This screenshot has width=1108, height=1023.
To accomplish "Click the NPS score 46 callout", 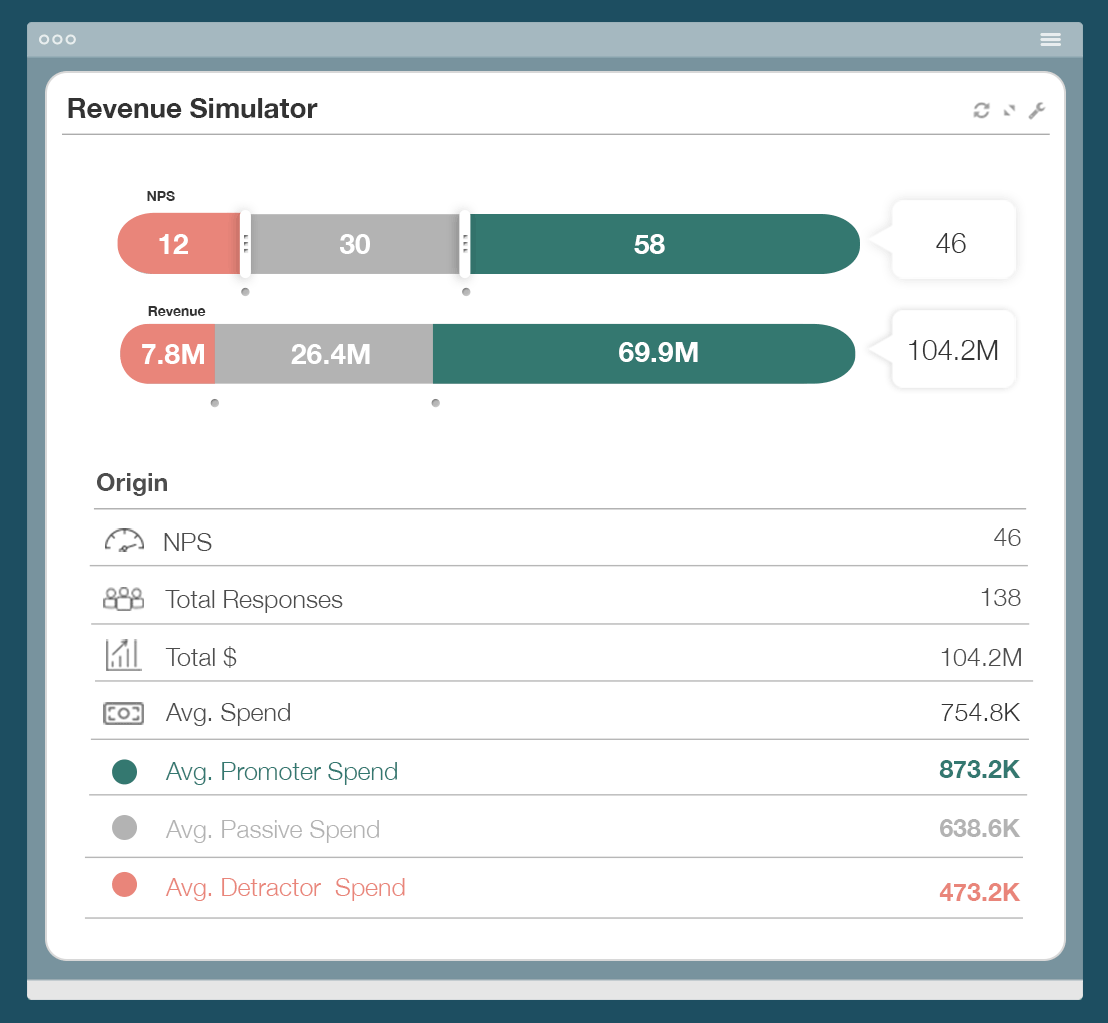I will tap(952, 243).
